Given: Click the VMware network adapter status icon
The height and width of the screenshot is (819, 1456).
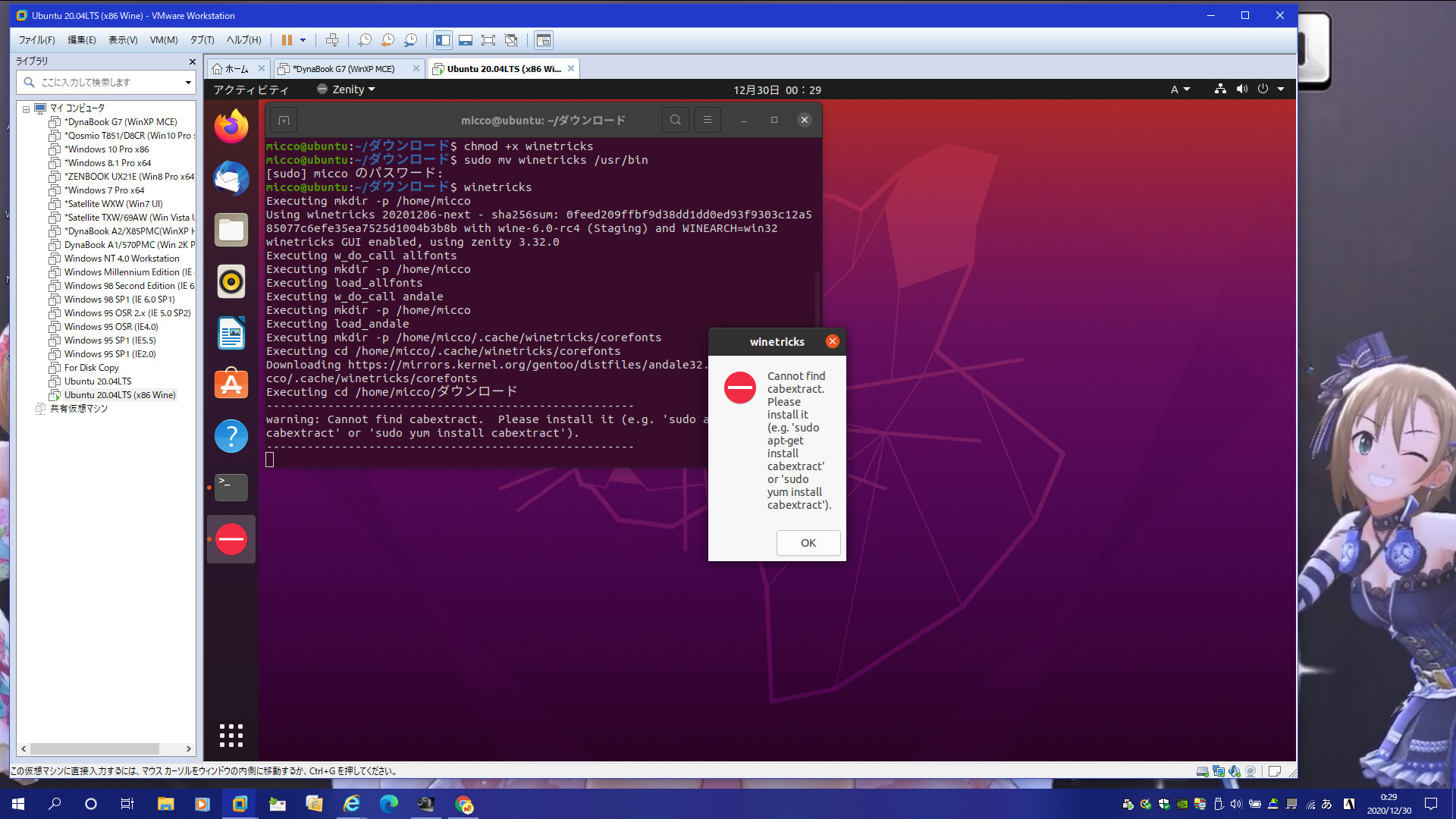Looking at the screenshot, I should pyautogui.click(x=1219, y=771).
